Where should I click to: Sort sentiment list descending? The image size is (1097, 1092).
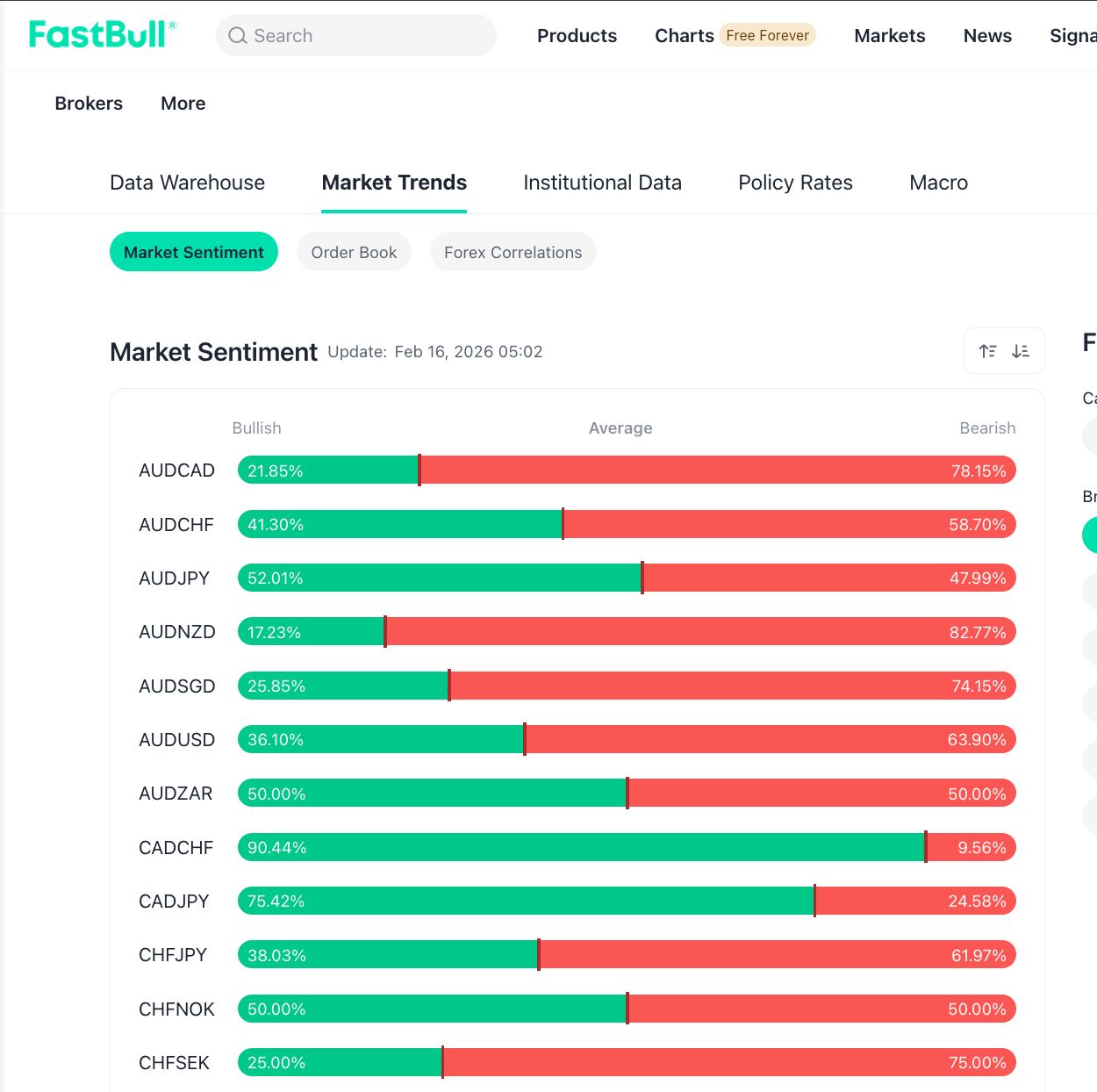(x=1021, y=351)
